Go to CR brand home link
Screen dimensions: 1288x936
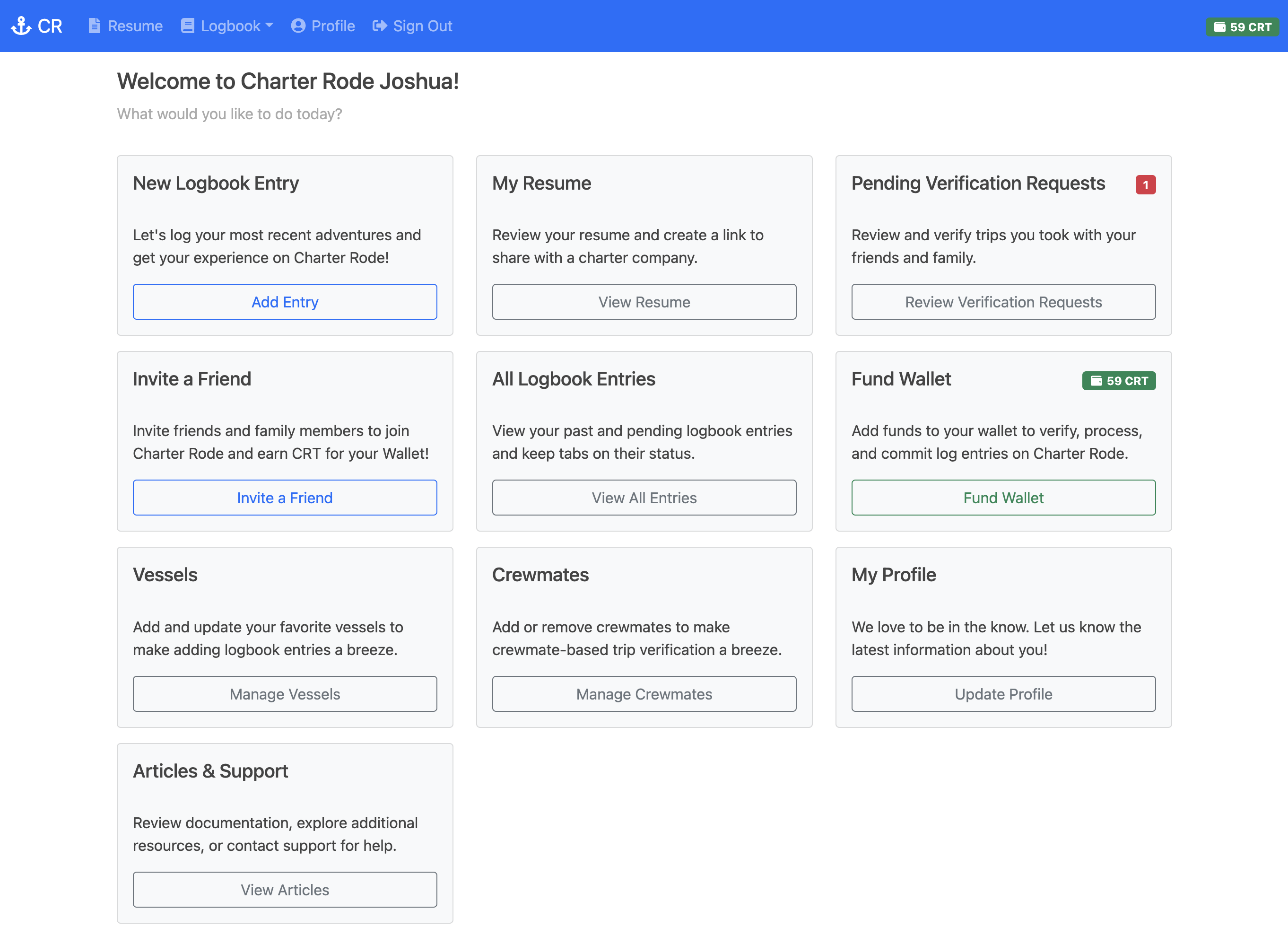(37, 26)
